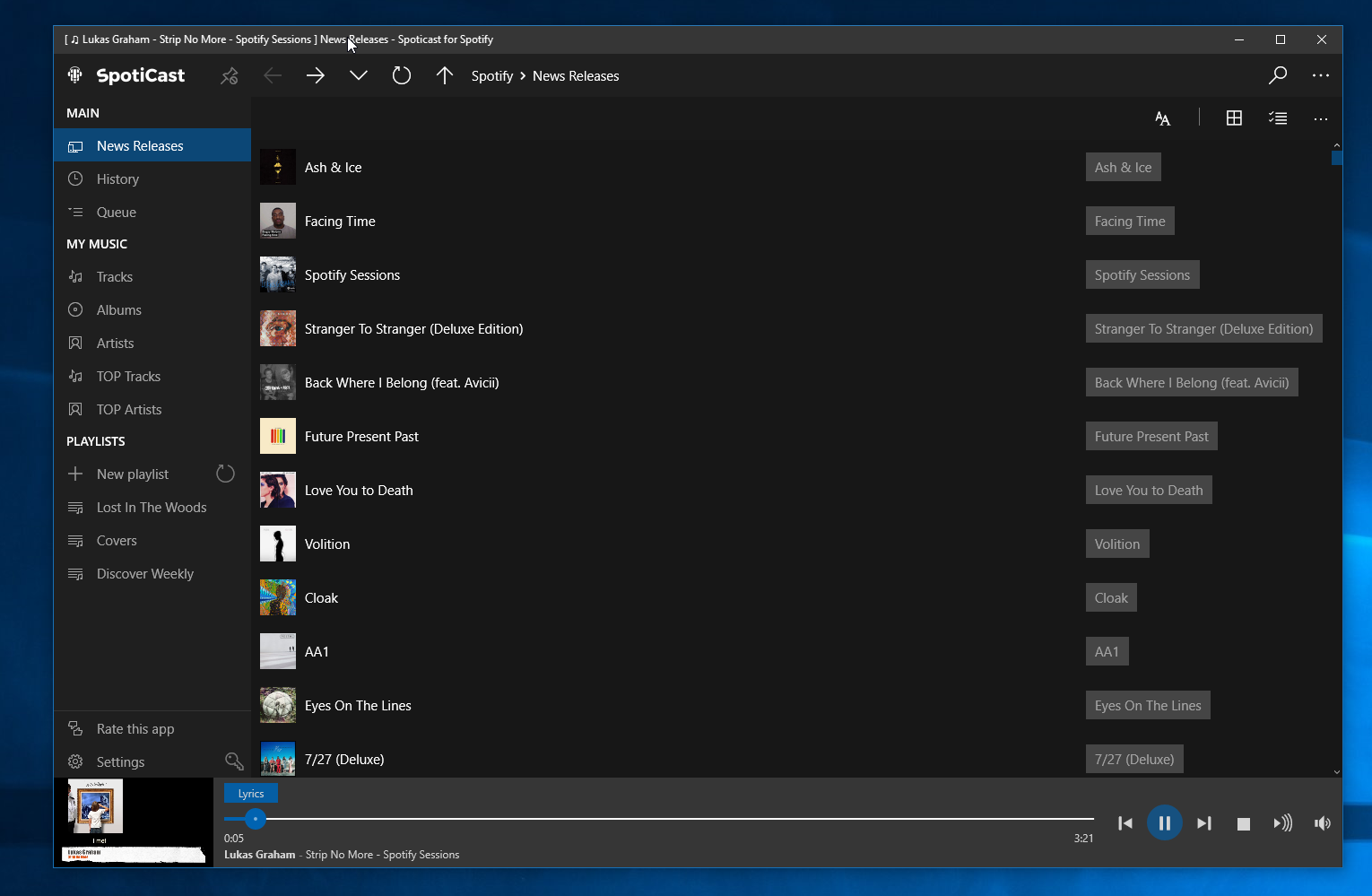
Task: Click Stranger To Stranger tag button
Action: click(1204, 328)
